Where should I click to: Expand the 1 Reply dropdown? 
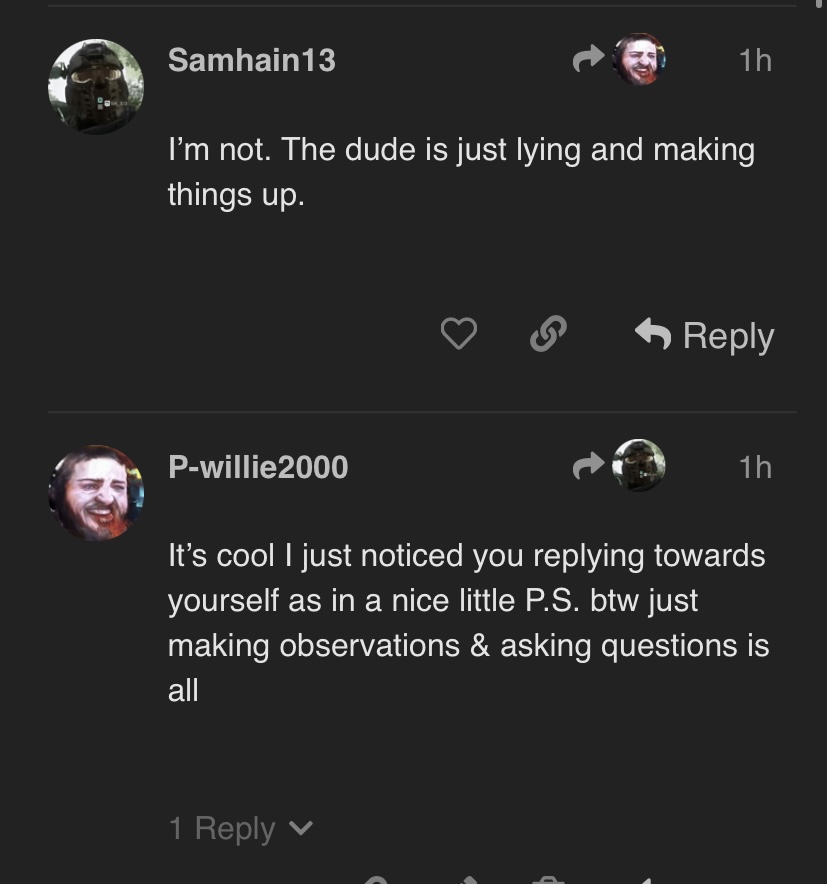pos(240,828)
